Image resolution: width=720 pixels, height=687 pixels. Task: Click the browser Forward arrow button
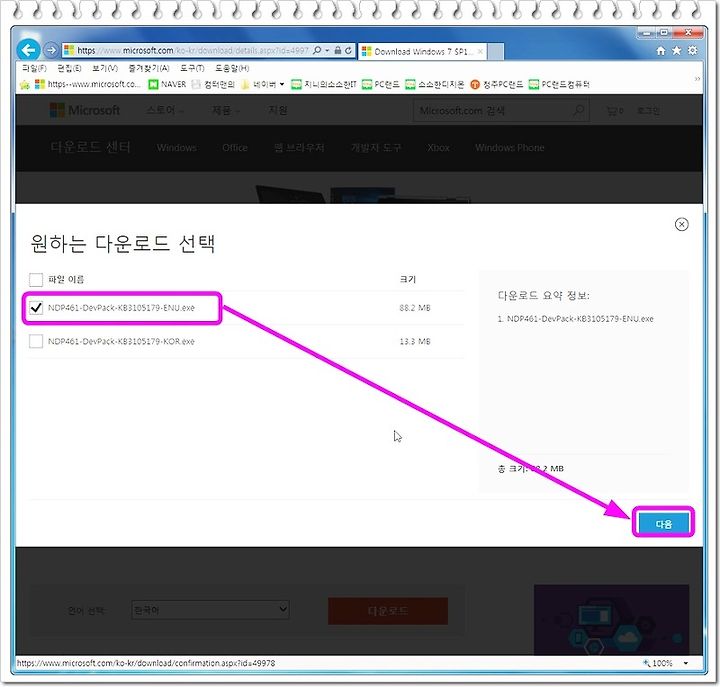coord(51,50)
